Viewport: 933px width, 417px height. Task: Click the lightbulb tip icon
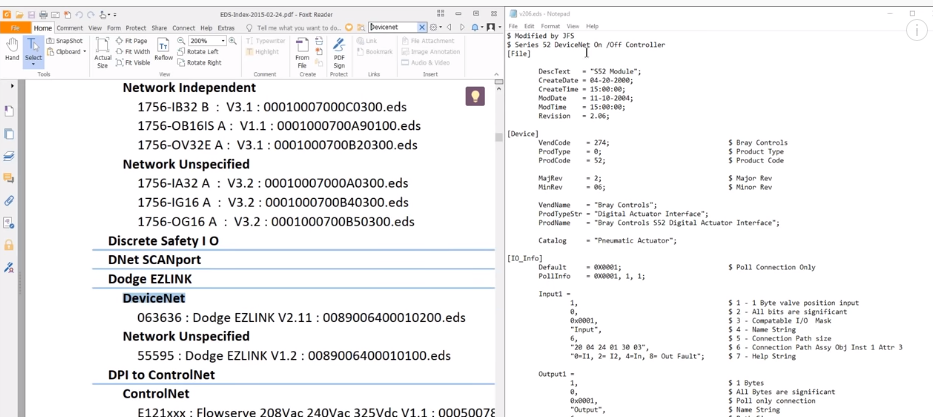(x=475, y=96)
